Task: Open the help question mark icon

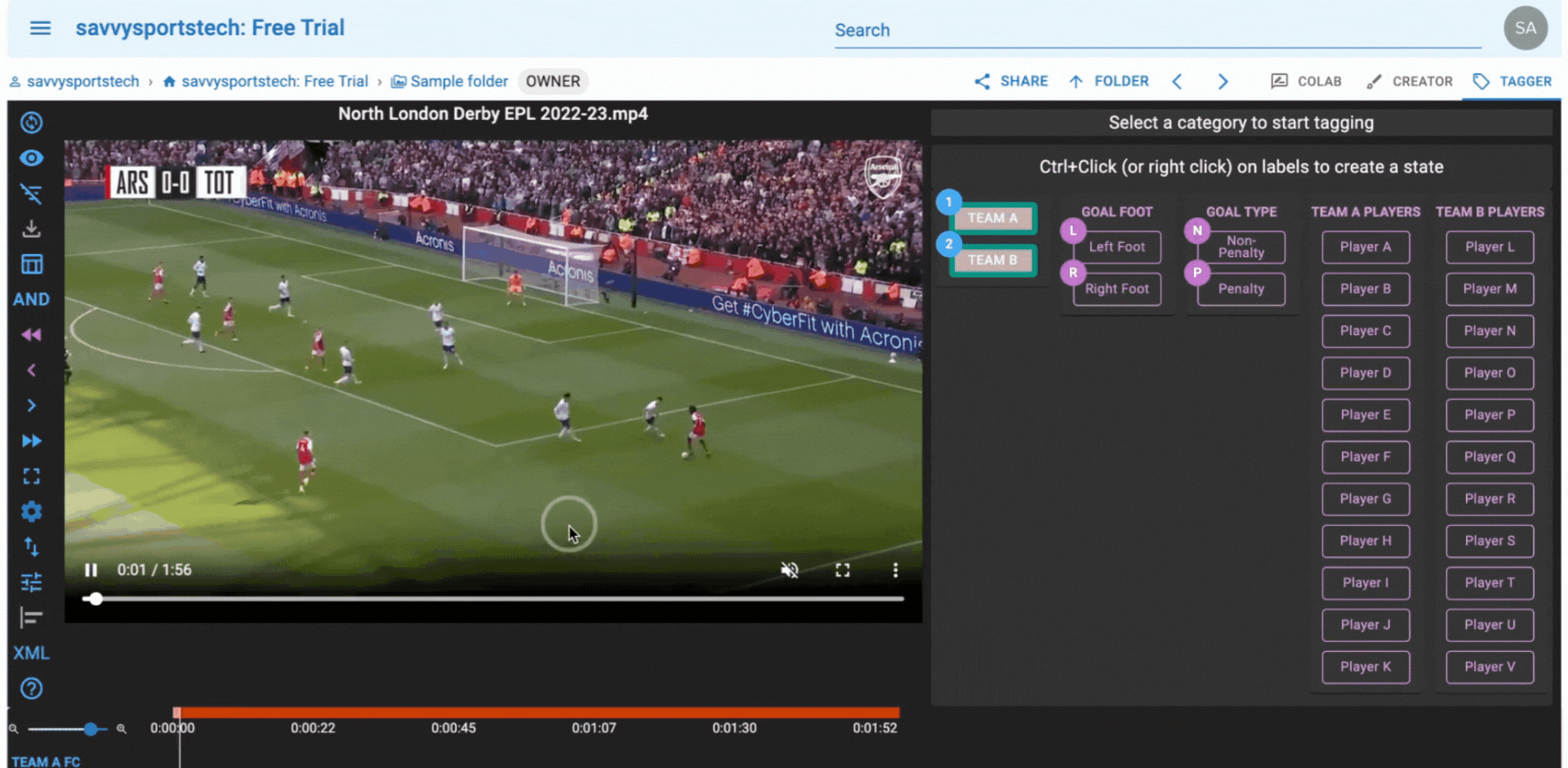Action: click(x=31, y=689)
